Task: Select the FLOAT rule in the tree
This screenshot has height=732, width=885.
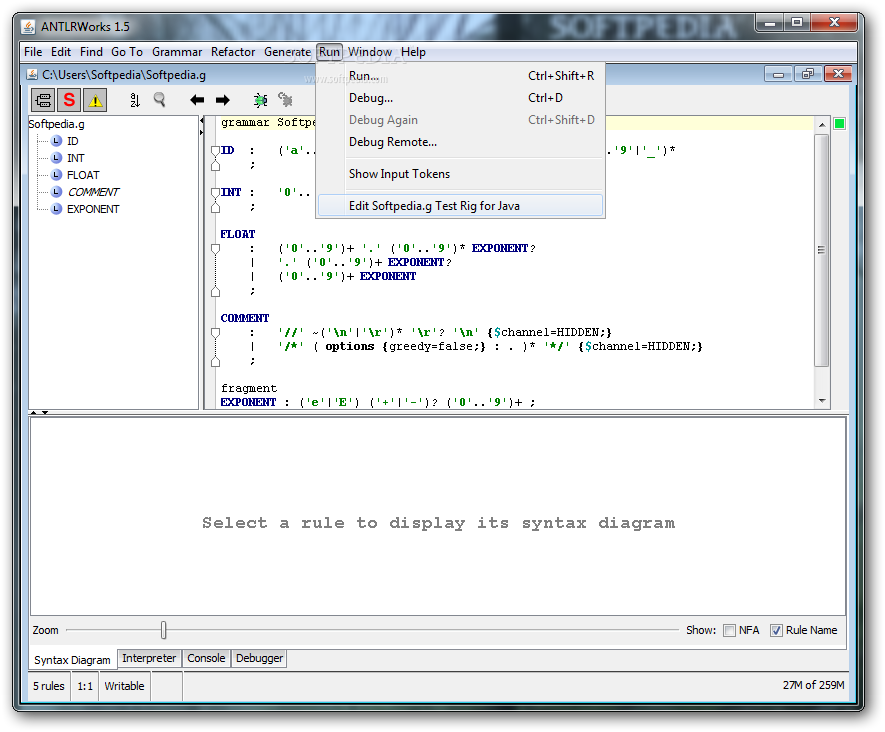Action: pyautogui.click(x=83, y=175)
